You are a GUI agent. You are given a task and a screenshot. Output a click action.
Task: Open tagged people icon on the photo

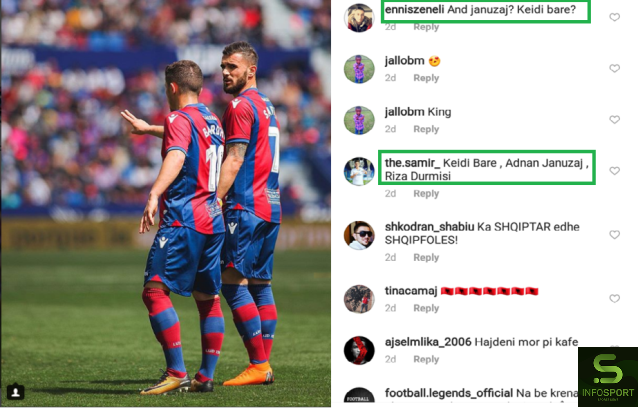[x=16, y=392]
